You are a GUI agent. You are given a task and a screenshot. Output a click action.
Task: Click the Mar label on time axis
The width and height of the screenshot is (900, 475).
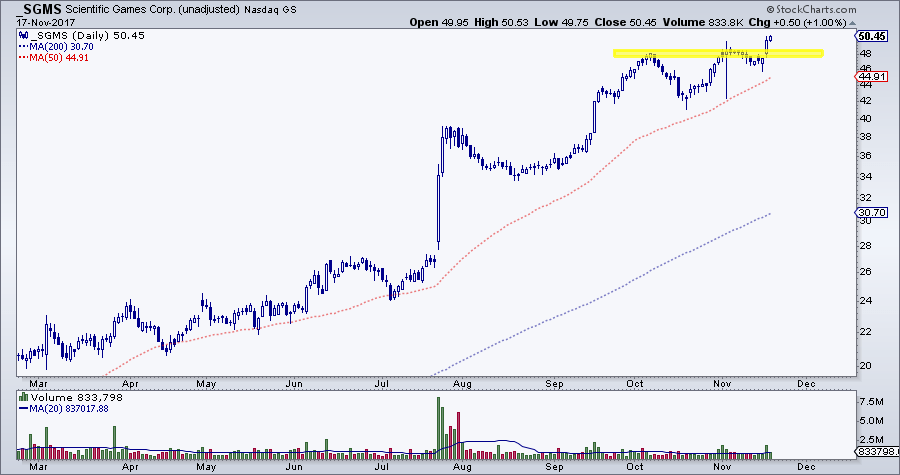coord(38,382)
